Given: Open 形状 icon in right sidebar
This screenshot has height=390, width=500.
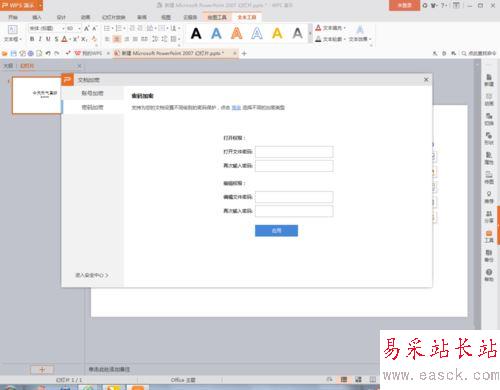Looking at the screenshot, I should tap(489, 138).
